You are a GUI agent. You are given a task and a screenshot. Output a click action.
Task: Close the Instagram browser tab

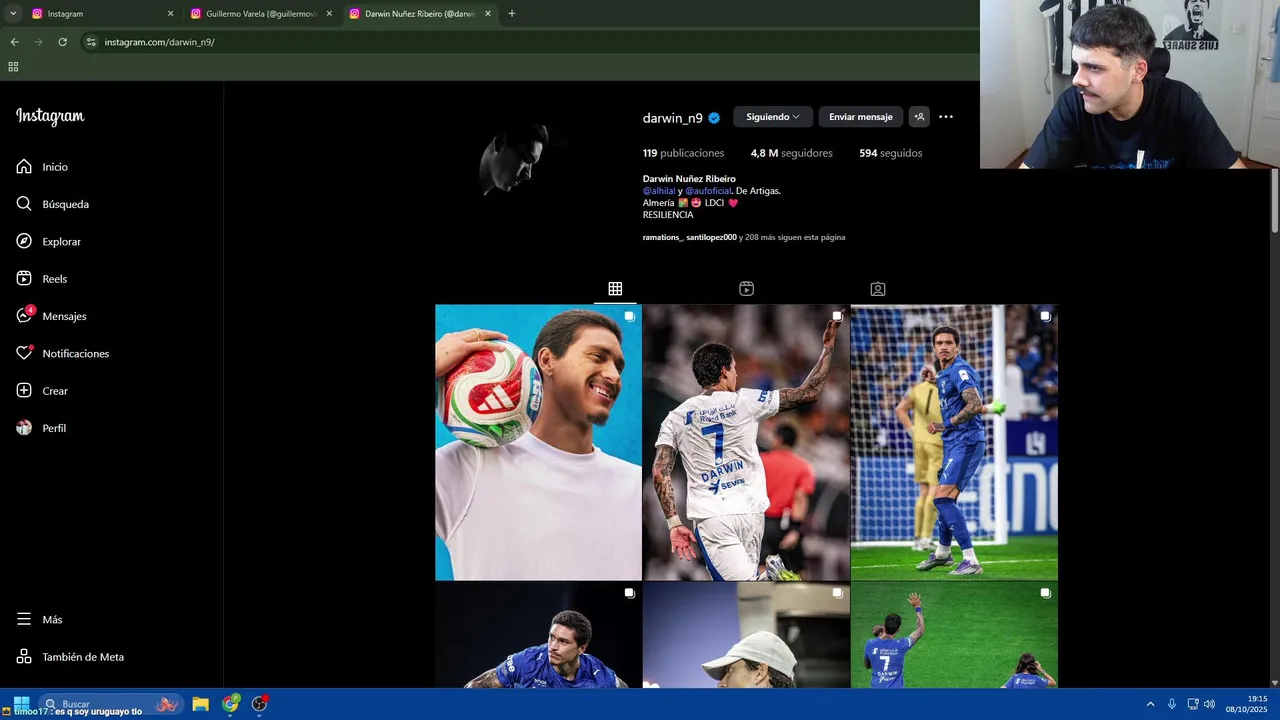170,14
